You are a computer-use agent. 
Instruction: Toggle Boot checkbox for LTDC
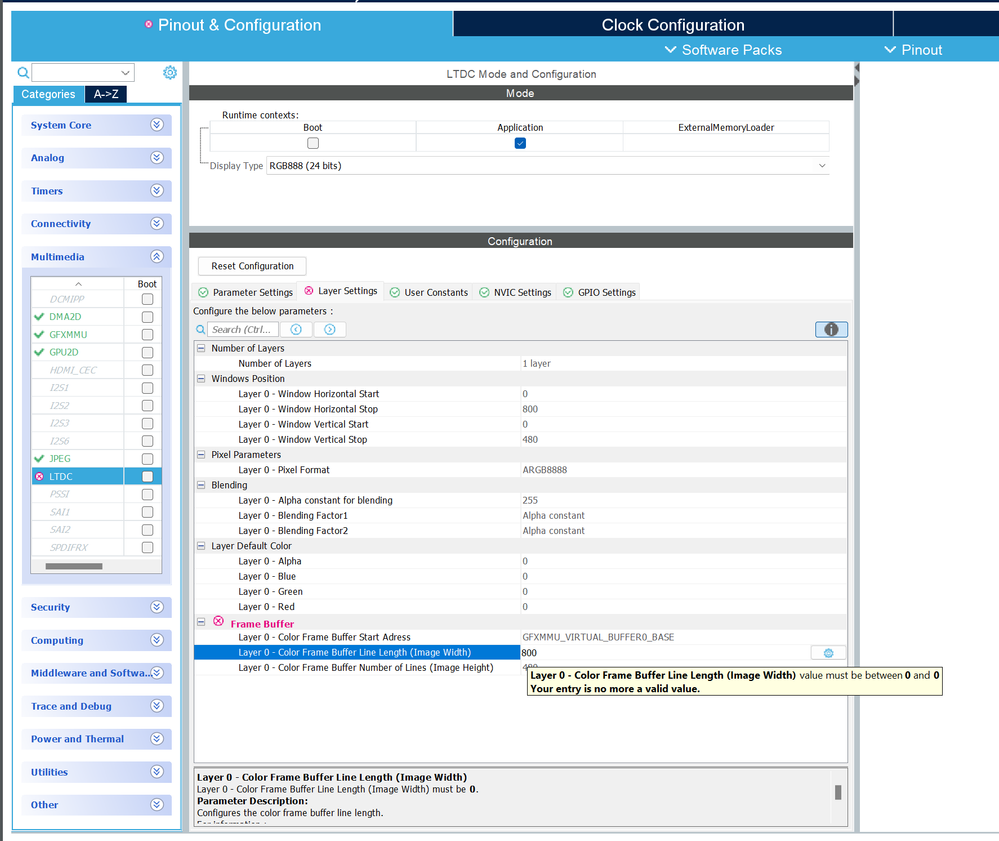147,477
